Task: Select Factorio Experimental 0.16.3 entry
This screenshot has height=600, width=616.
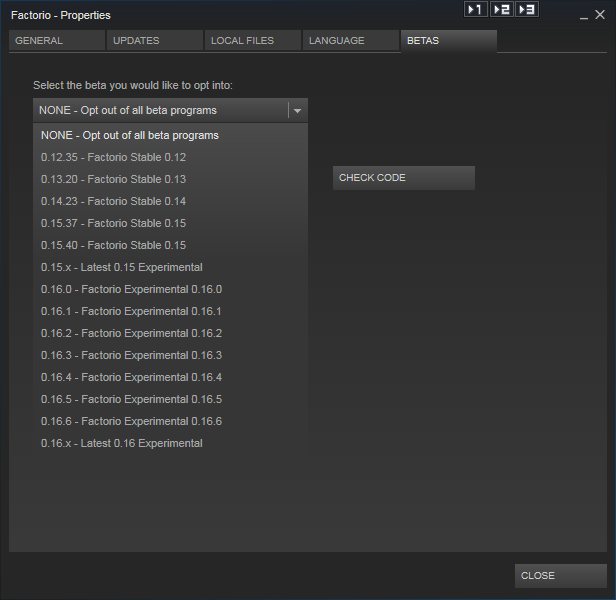Action: pyautogui.click(x=170, y=355)
